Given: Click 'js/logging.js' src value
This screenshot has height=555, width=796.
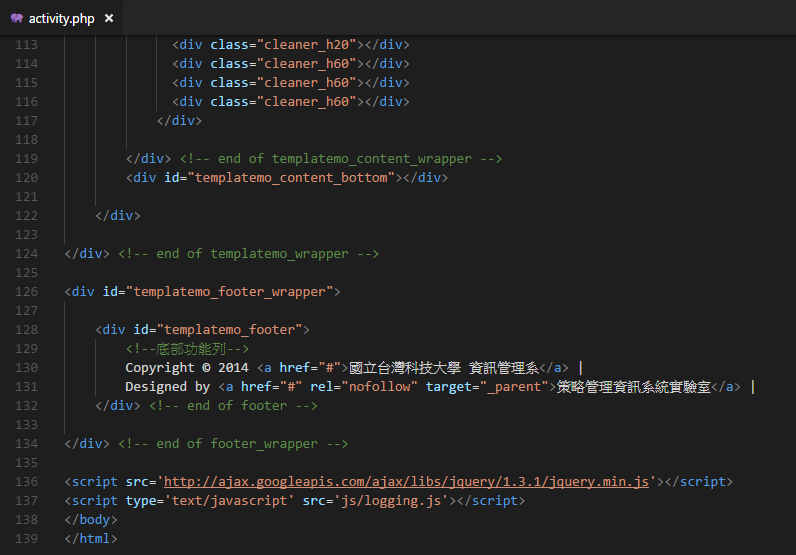Looking at the screenshot, I should [x=391, y=501].
